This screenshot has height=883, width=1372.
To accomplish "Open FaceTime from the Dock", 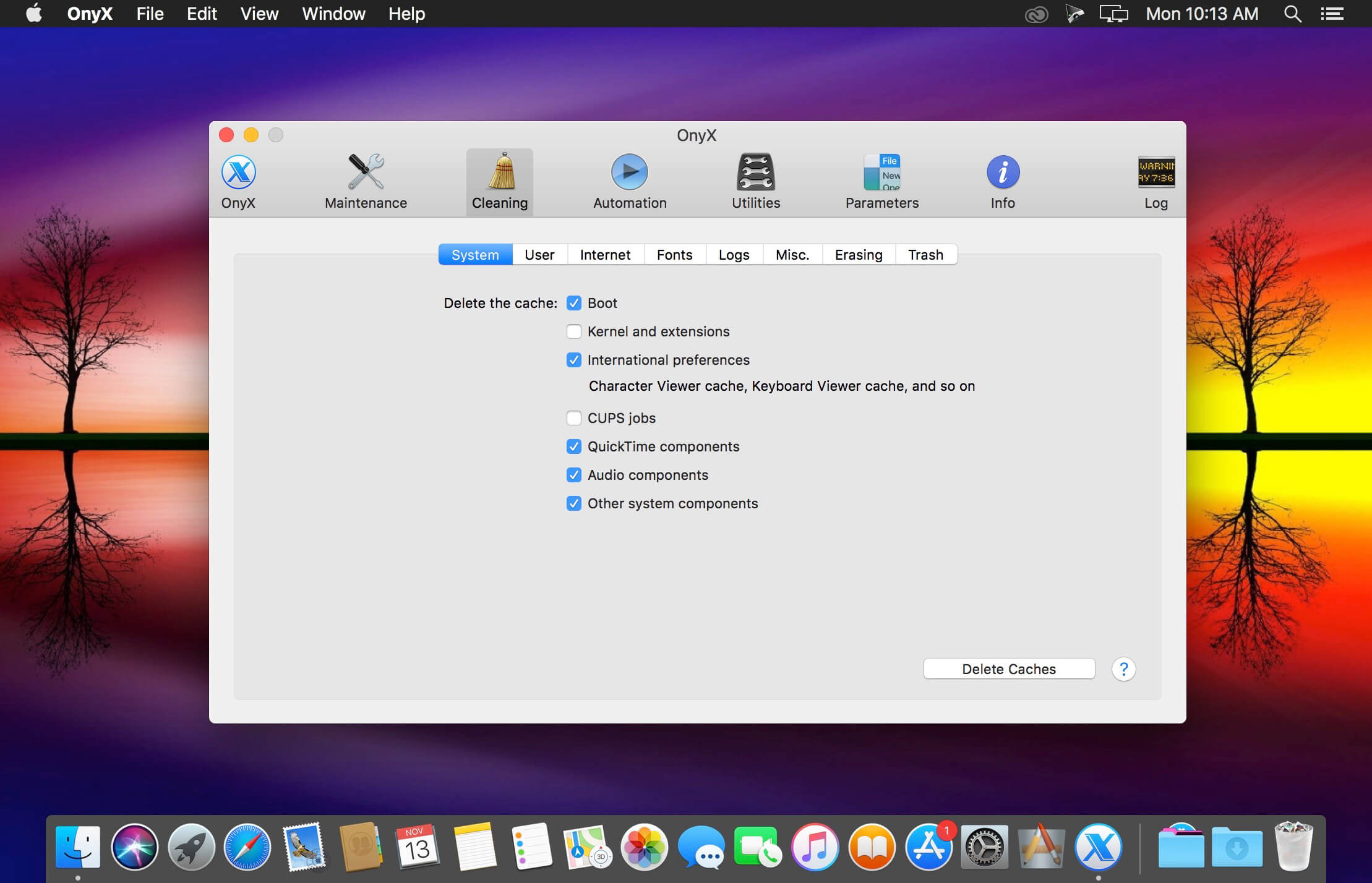I will point(758,847).
